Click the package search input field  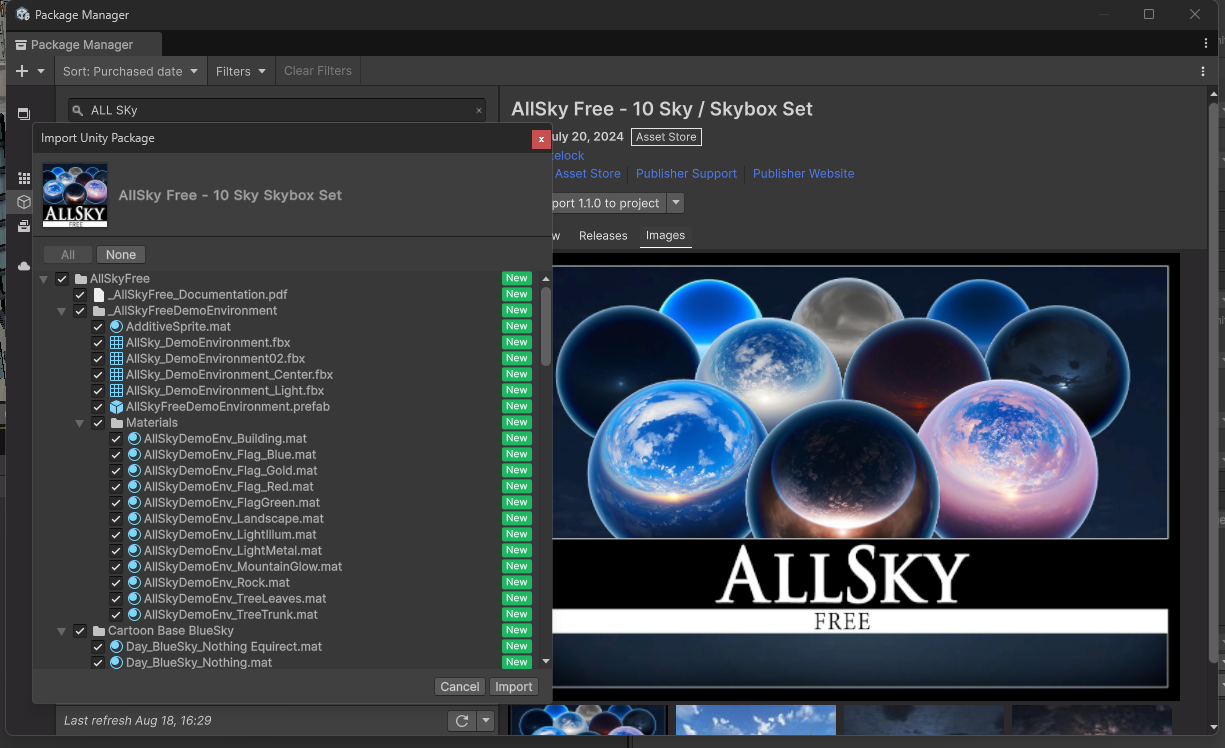277,110
